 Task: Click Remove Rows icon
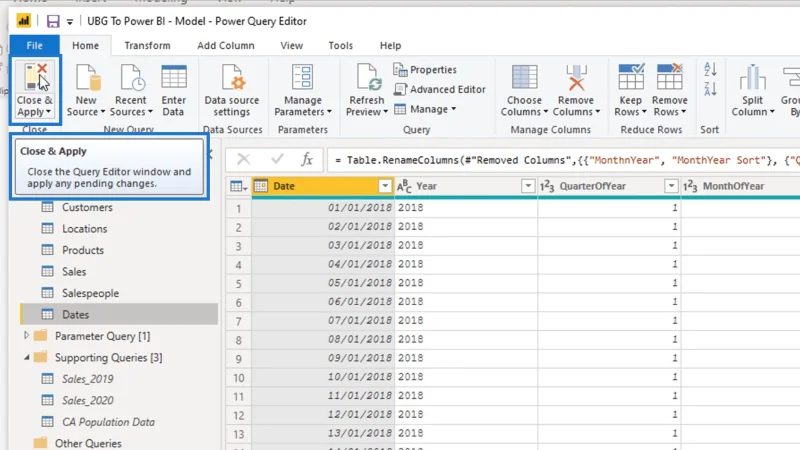pos(669,78)
